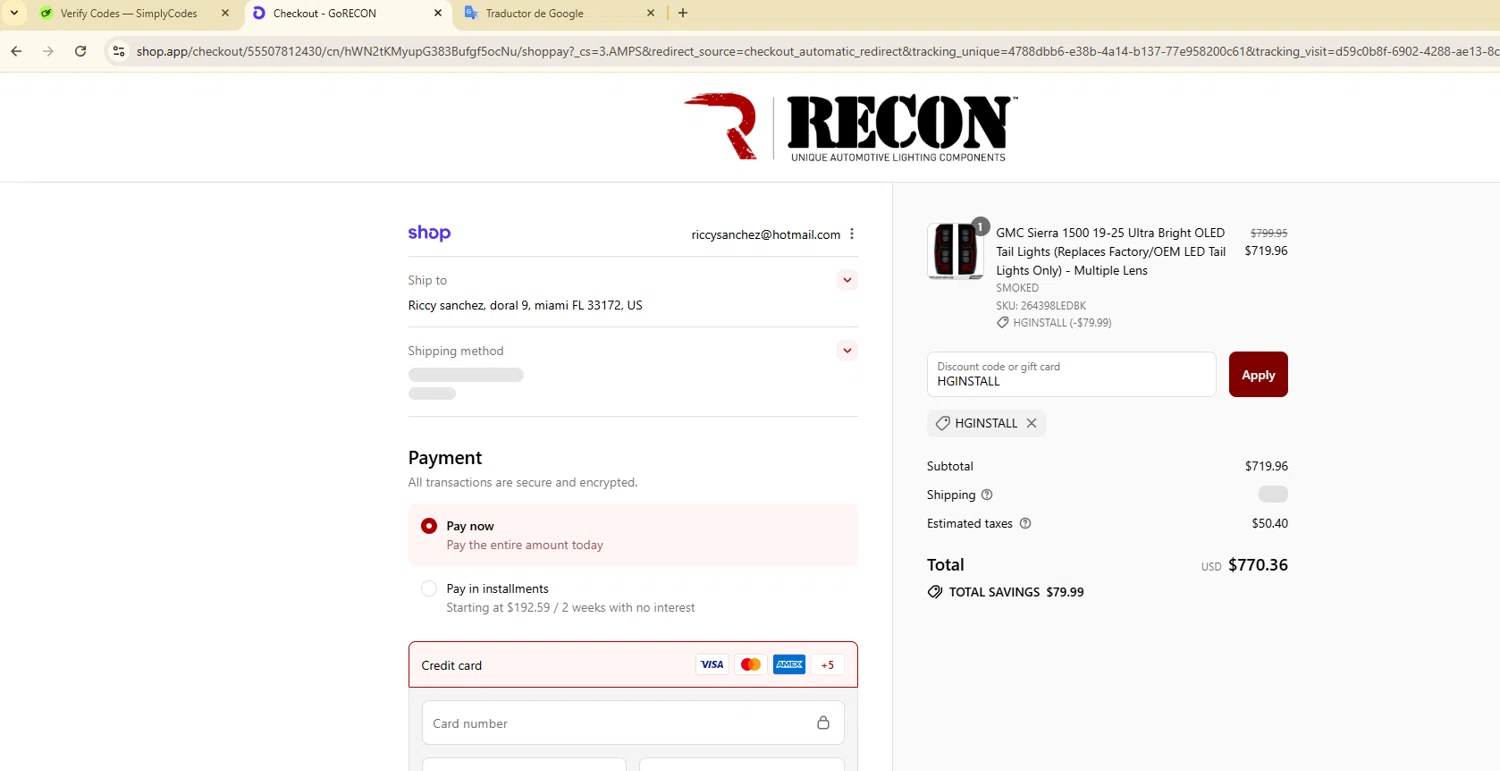1500x771 pixels.
Task: Select Pay in installments option
Action: 633,598
